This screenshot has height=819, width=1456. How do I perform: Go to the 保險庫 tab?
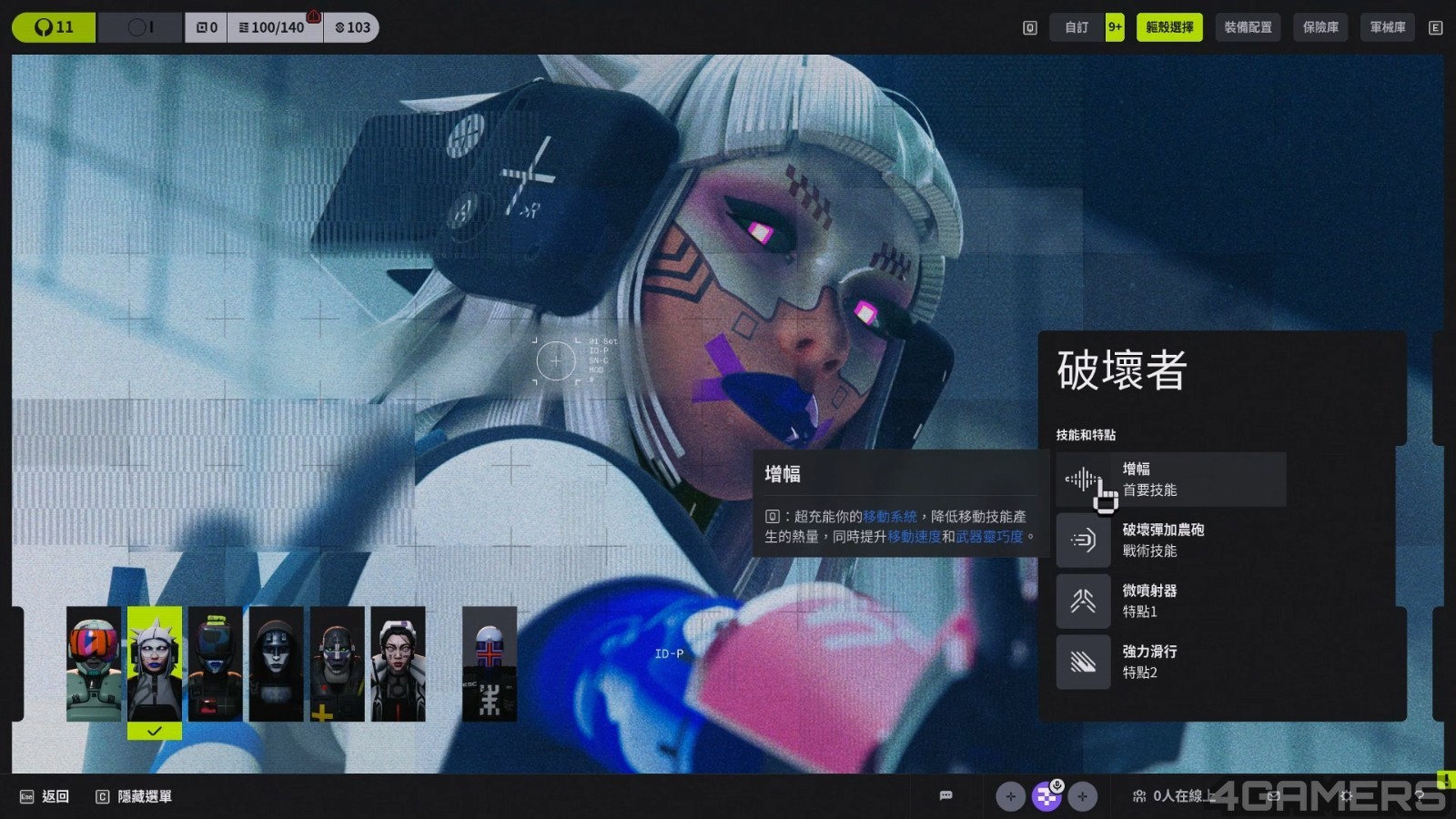coord(1320,27)
